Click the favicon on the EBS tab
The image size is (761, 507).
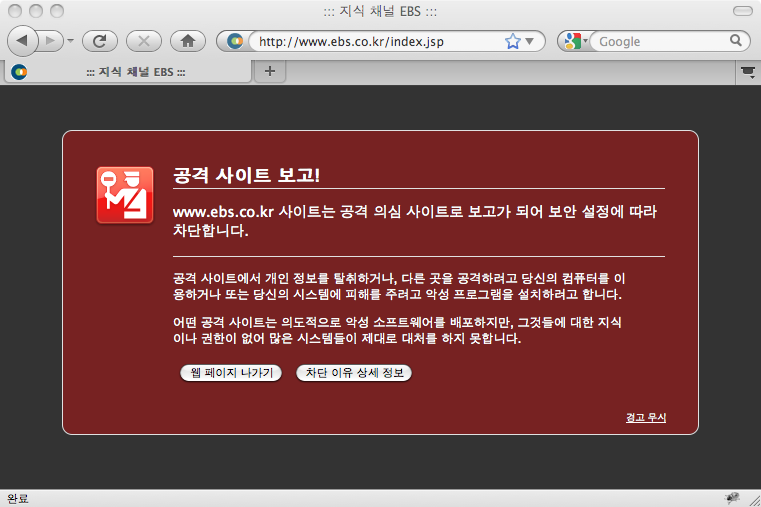pos(19,72)
